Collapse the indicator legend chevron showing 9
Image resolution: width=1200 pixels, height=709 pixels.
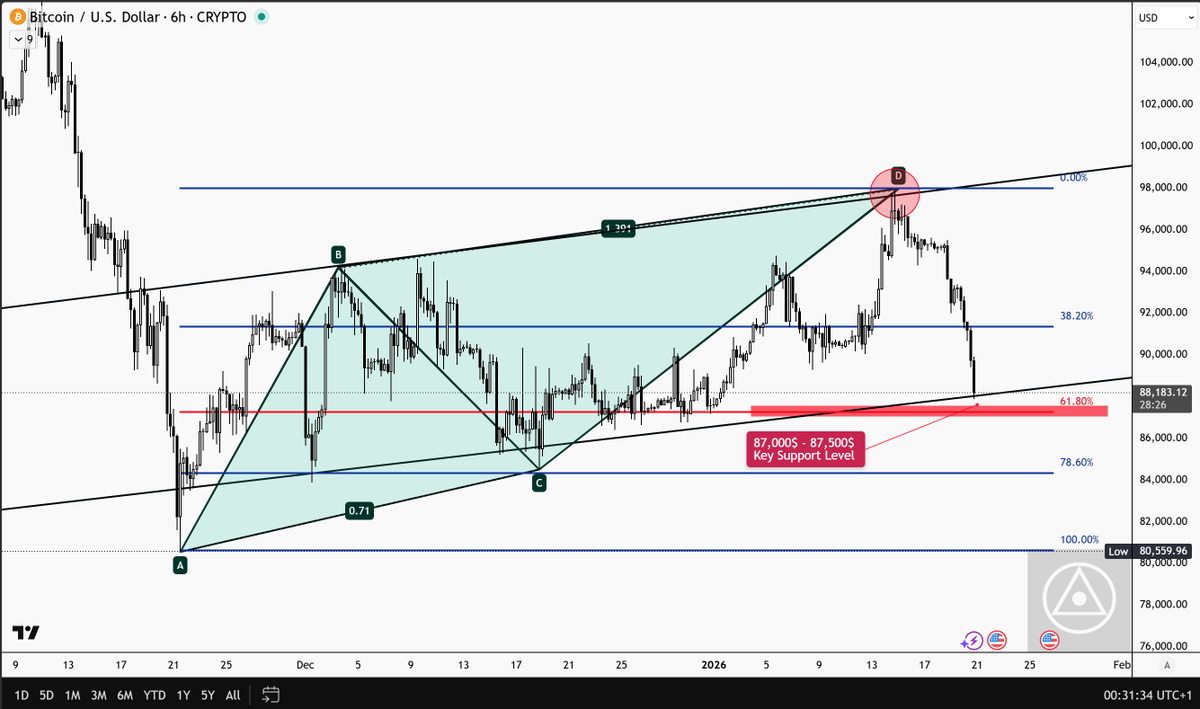pos(22,39)
